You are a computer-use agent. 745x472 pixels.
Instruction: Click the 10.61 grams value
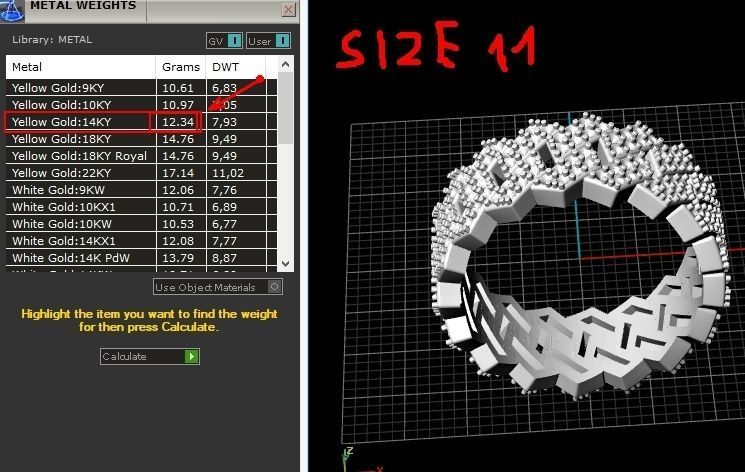[178, 88]
